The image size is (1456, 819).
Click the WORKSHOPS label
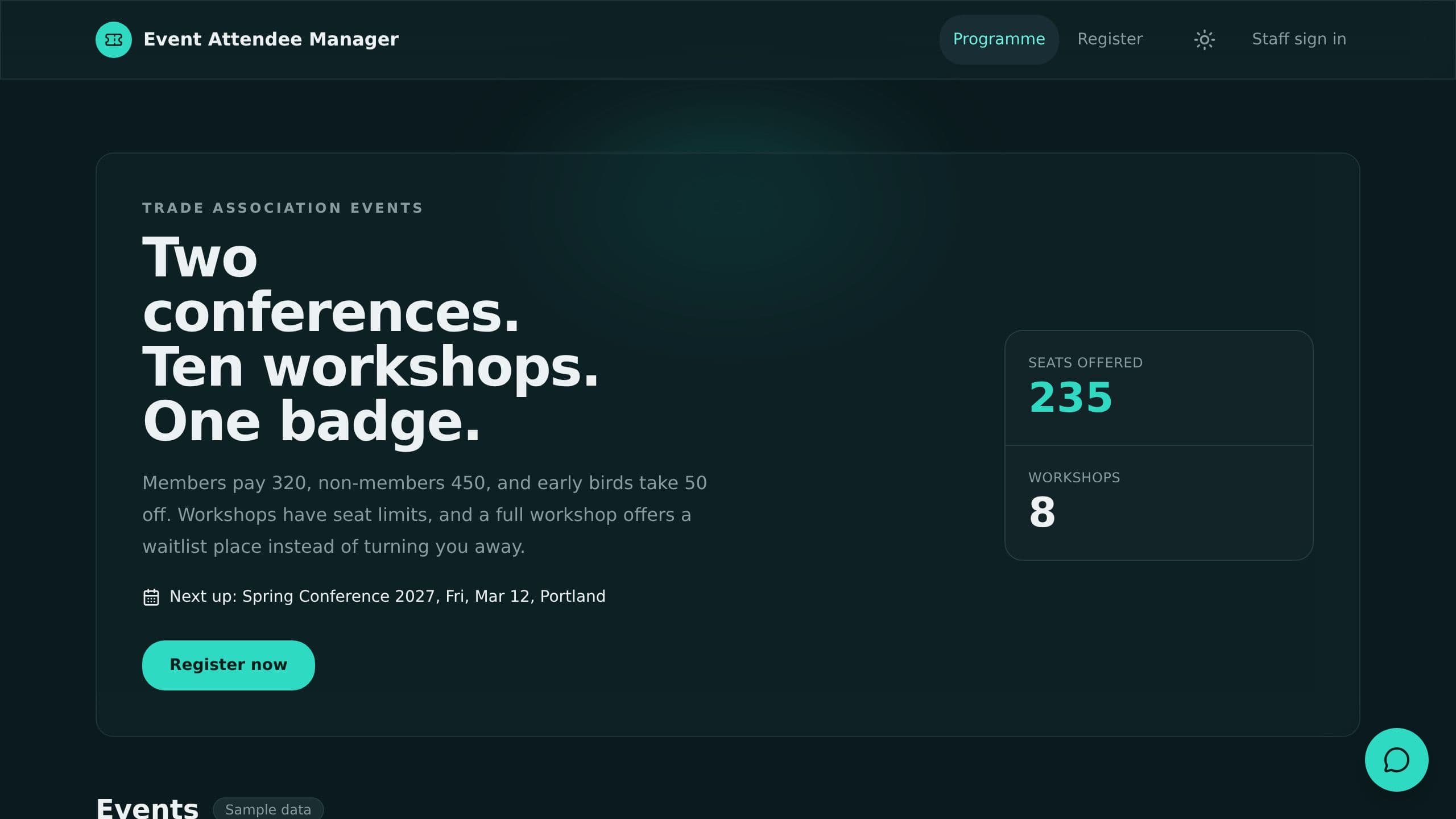click(1074, 478)
